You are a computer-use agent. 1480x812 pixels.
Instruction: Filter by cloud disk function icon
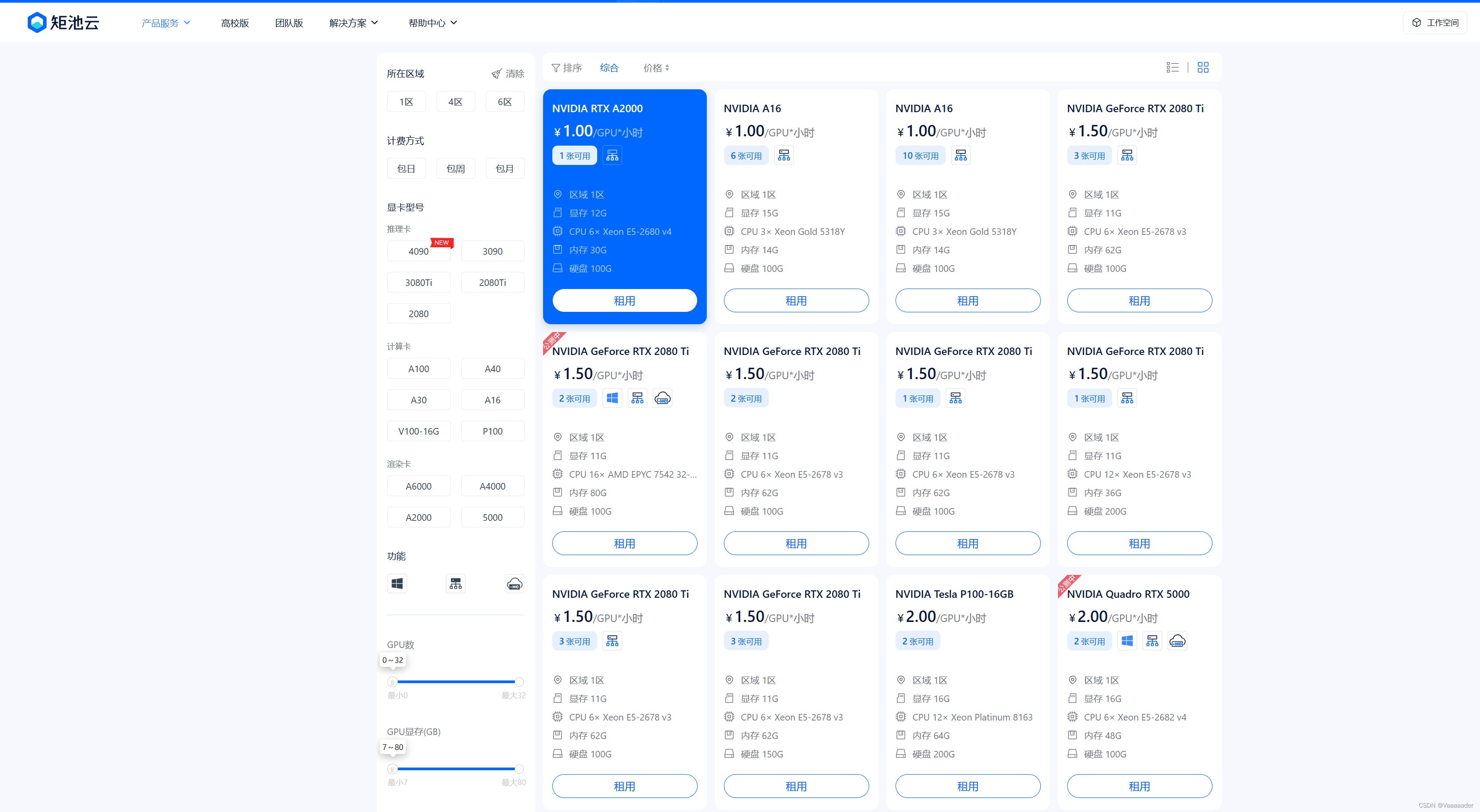click(x=514, y=584)
